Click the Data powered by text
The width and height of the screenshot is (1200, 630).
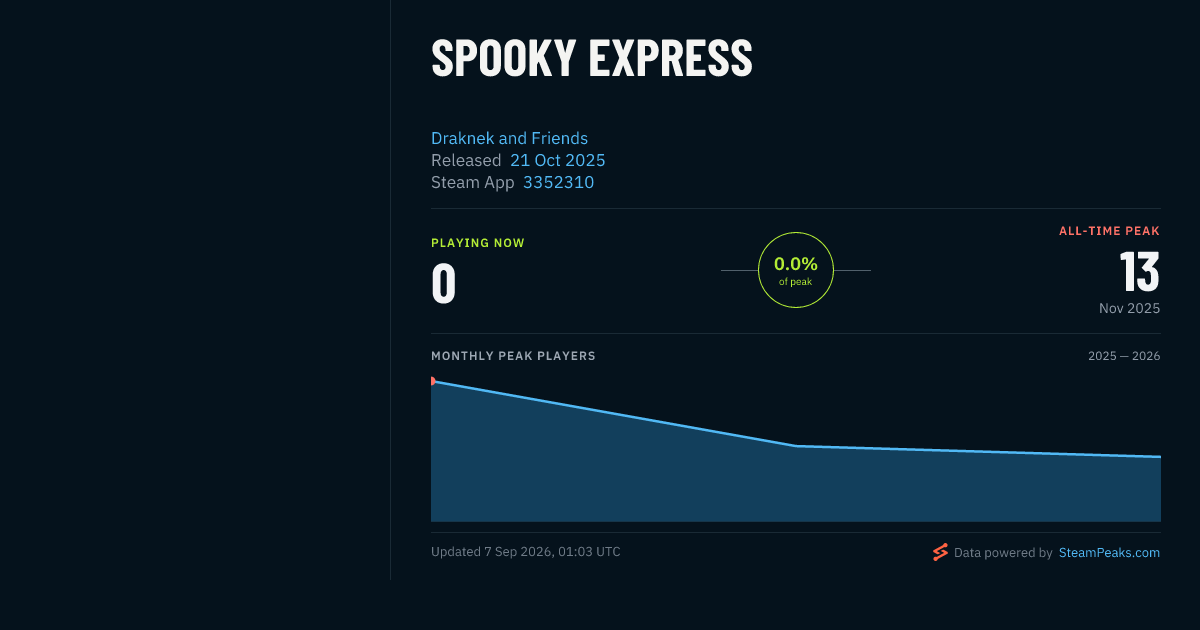pos(1003,552)
